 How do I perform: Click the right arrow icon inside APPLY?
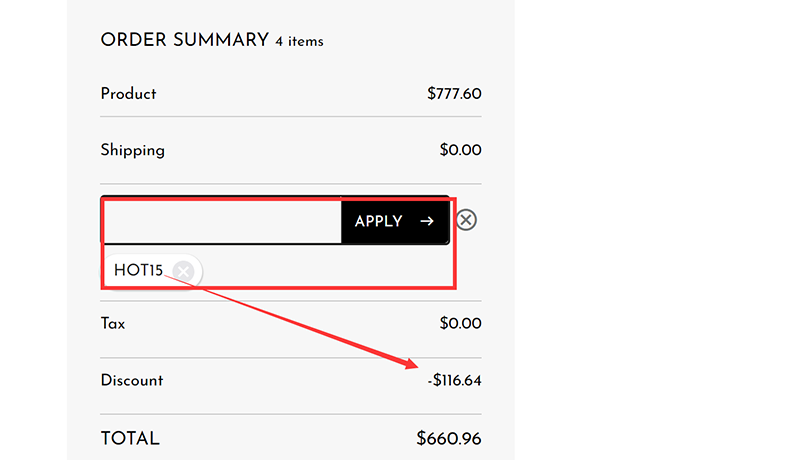427,221
